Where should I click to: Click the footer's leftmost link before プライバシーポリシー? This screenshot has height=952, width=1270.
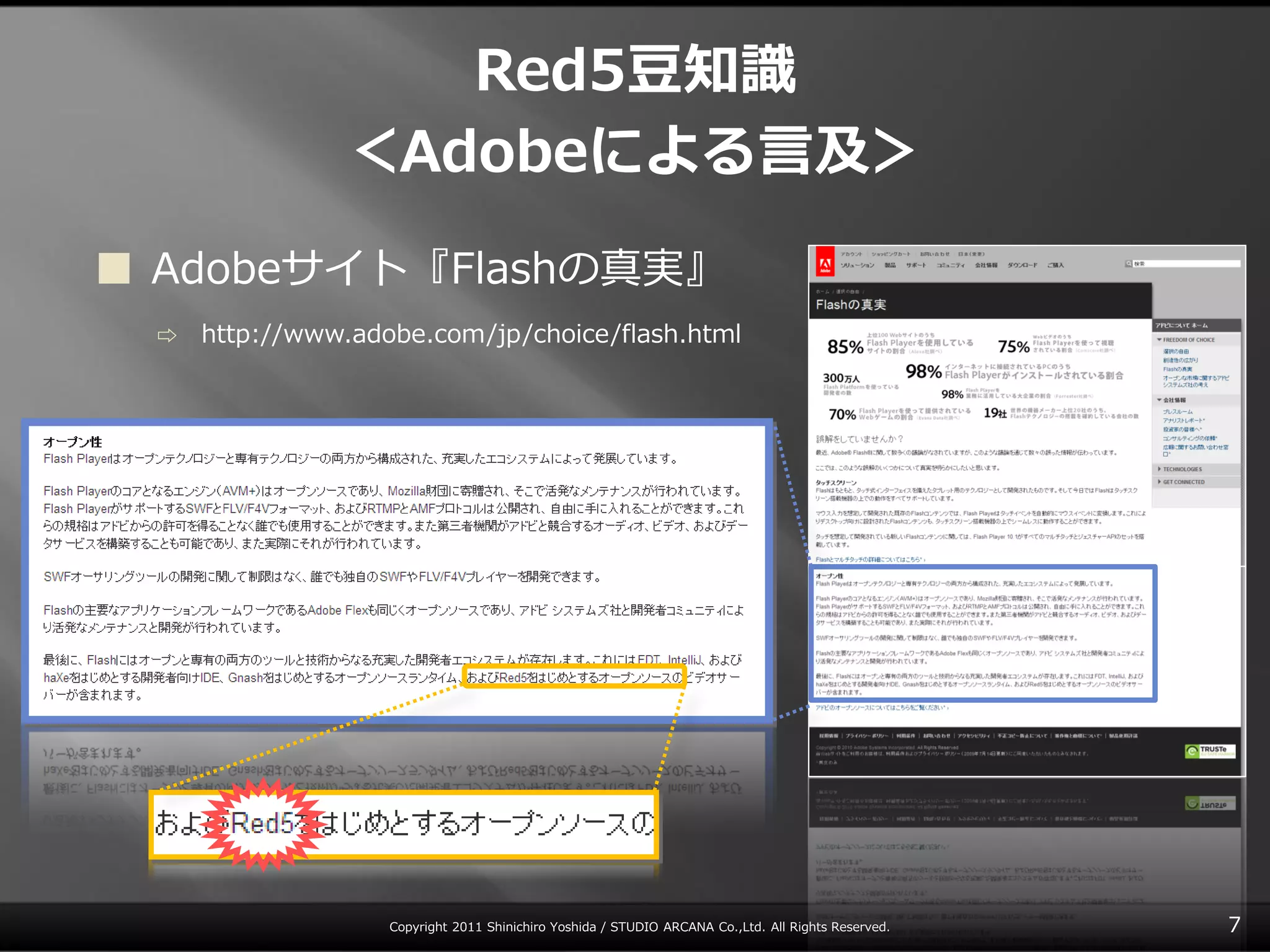828,736
